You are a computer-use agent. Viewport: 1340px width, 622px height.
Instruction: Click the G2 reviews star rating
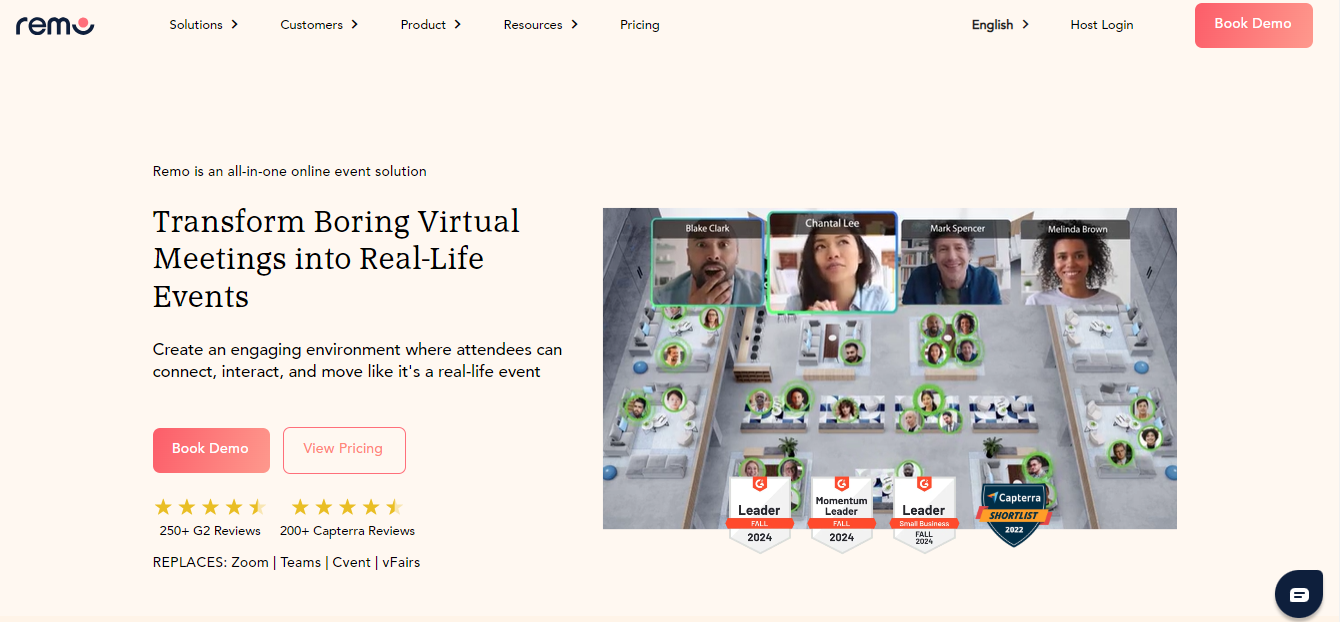(209, 507)
